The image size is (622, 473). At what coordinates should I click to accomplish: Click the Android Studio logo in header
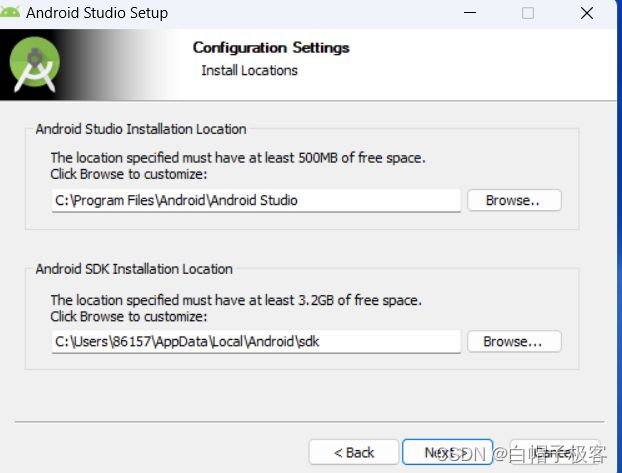click(x=35, y=64)
